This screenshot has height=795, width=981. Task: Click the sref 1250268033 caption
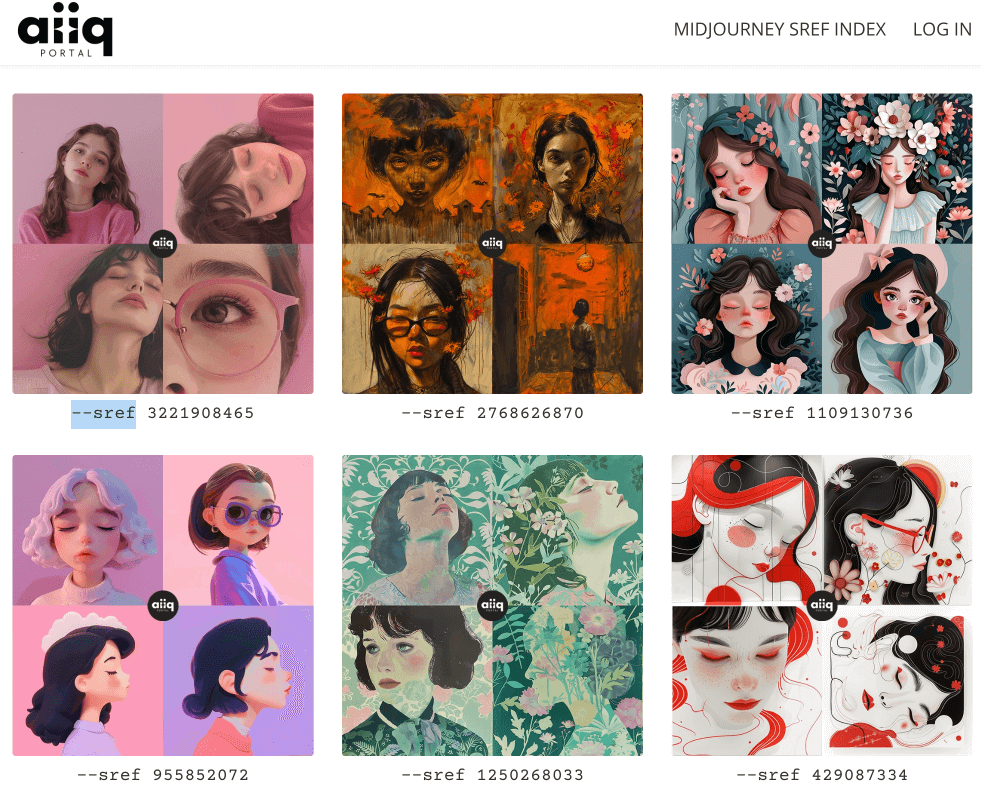(x=492, y=775)
